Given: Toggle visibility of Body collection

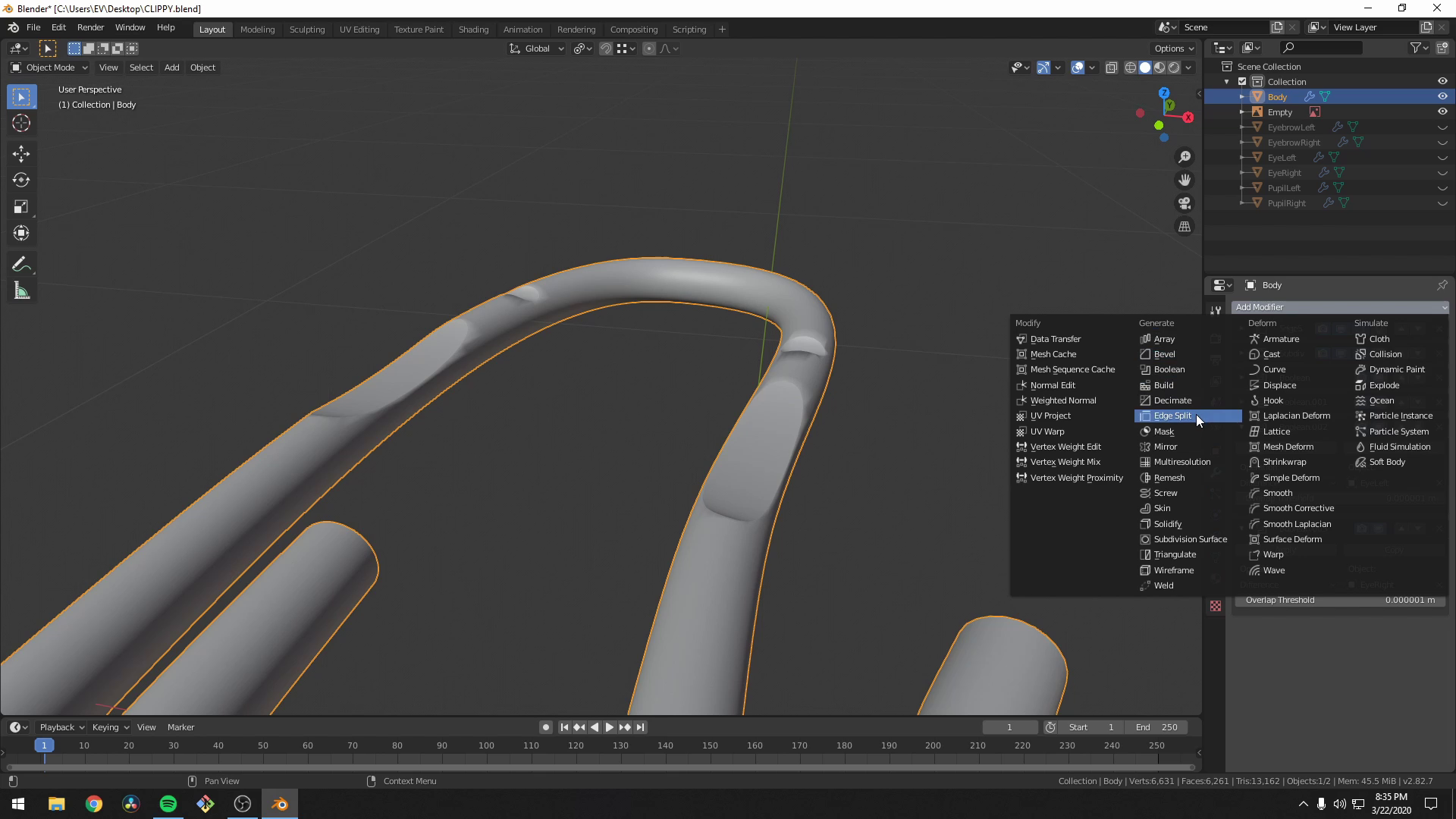Looking at the screenshot, I should click(1442, 96).
